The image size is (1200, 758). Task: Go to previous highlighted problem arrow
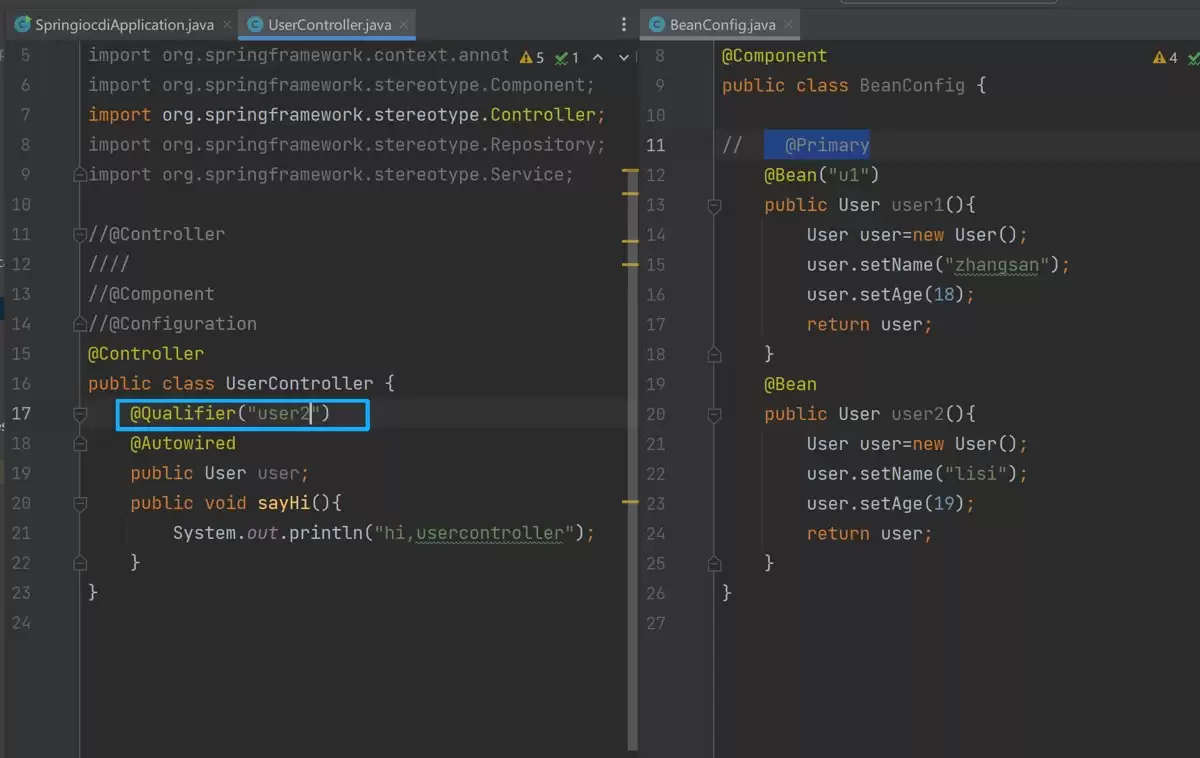click(x=598, y=58)
